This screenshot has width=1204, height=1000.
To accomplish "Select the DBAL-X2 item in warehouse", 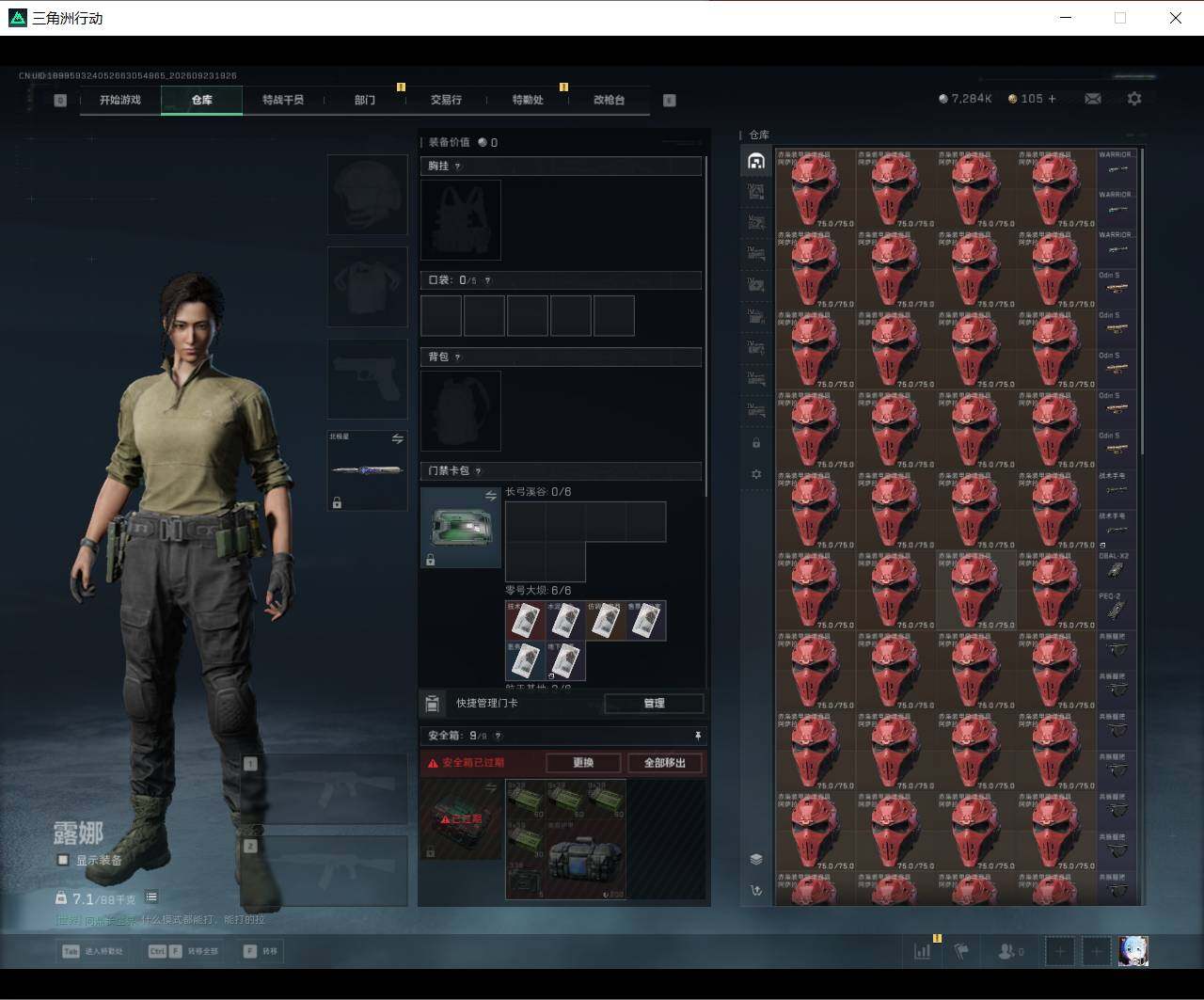I will pyautogui.click(x=1117, y=570).
